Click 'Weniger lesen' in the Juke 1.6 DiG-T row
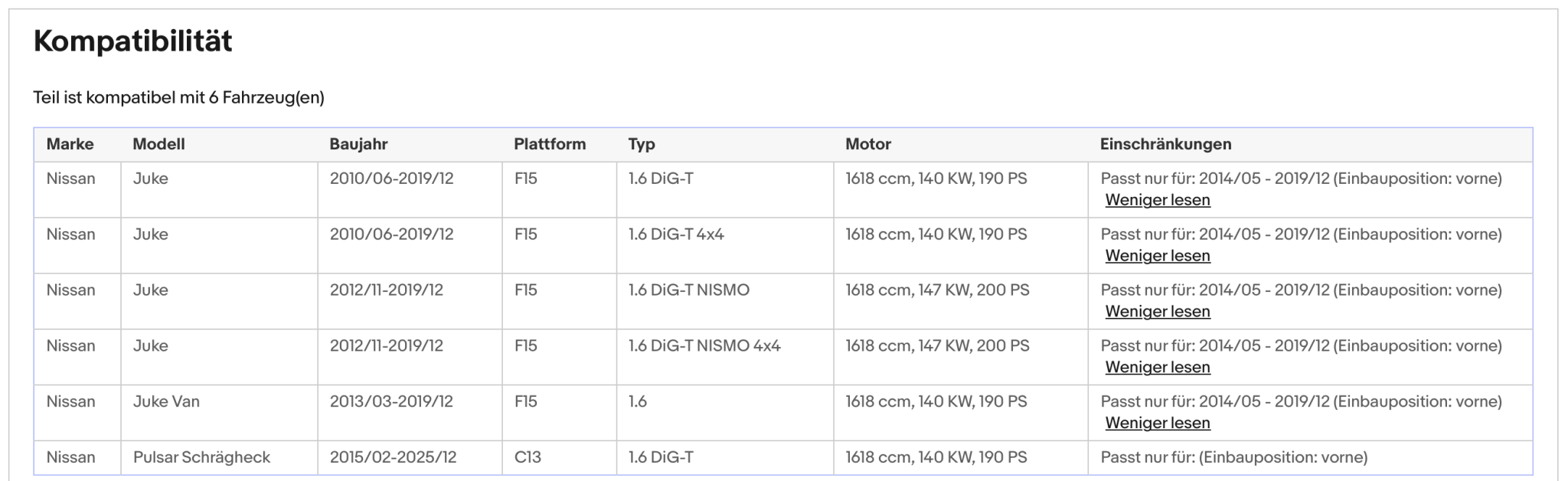 pos(1158,200)
